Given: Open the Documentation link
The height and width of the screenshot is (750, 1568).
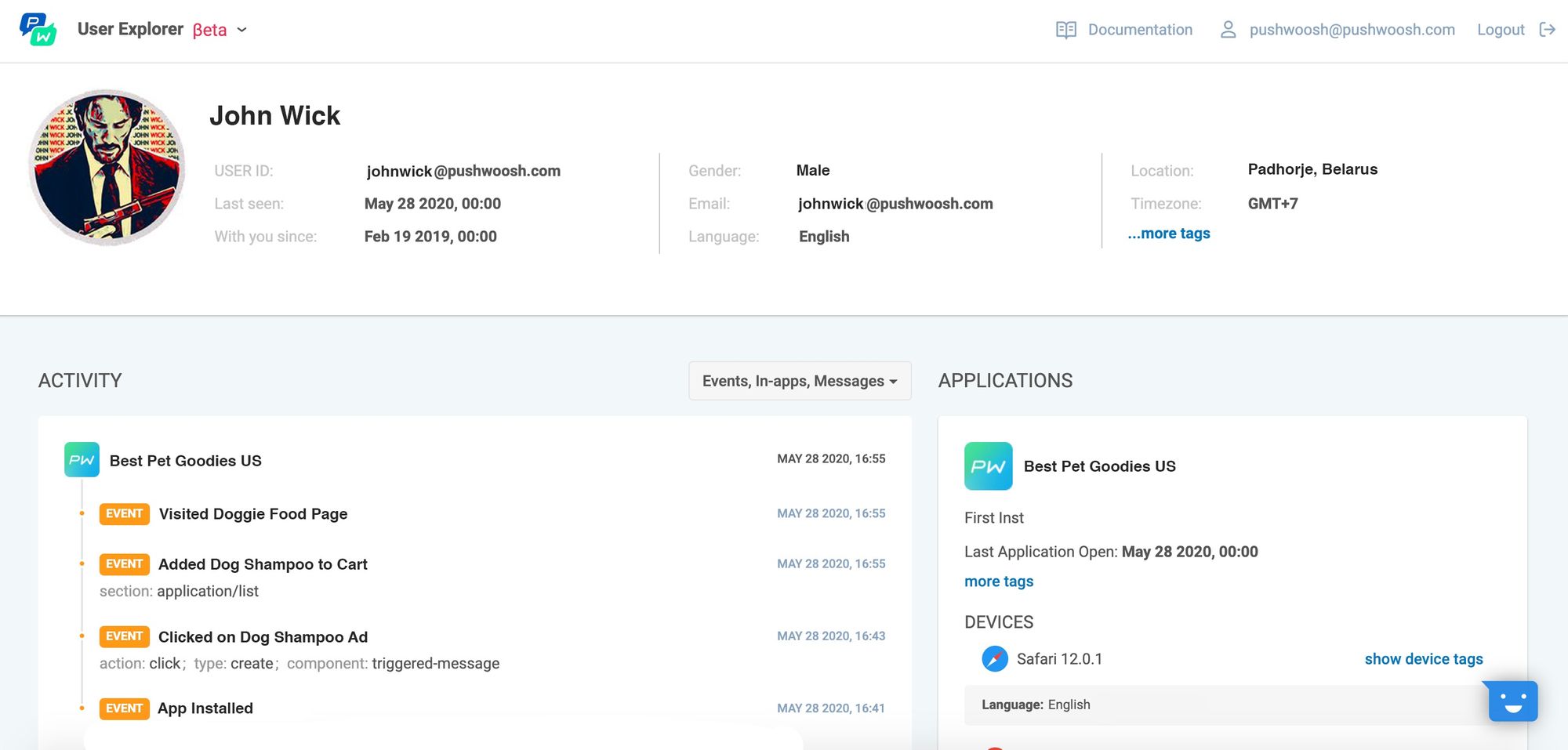Looking at the screenshot, I should (1140, 30).
